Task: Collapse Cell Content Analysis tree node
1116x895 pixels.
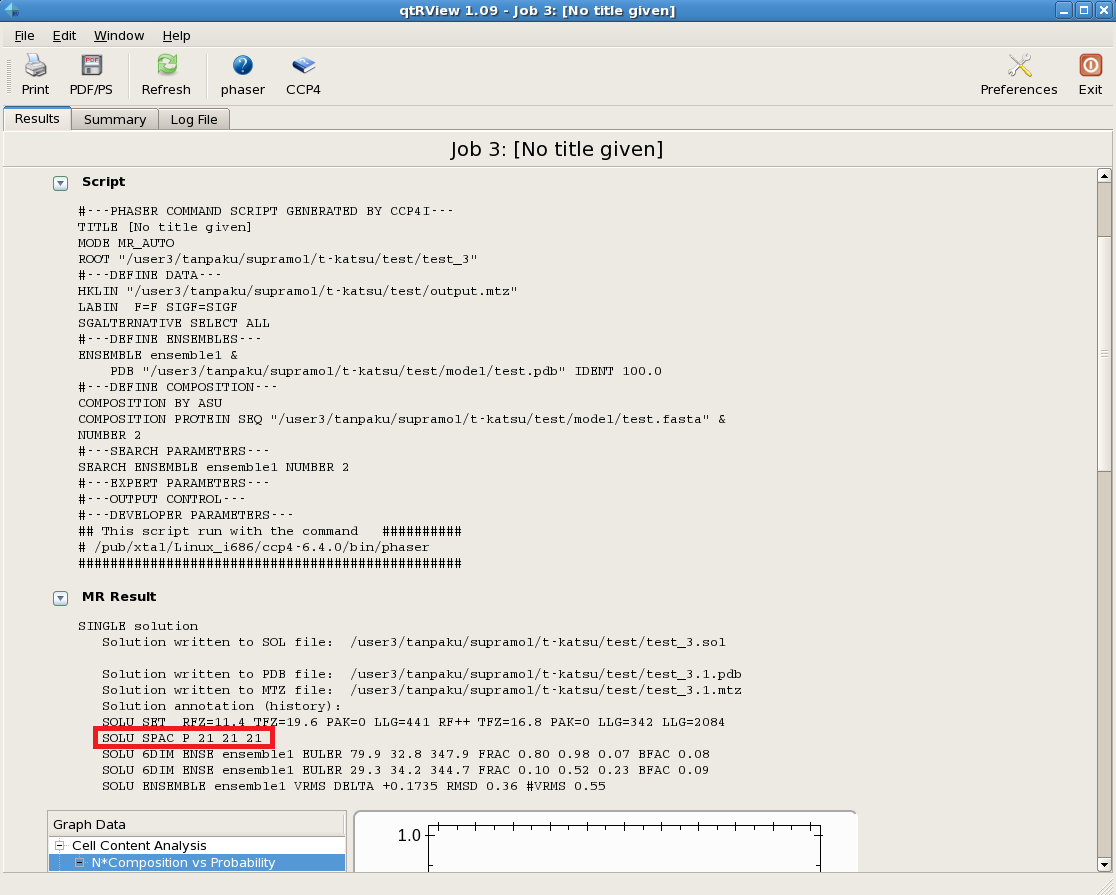Action: [61, 846]
